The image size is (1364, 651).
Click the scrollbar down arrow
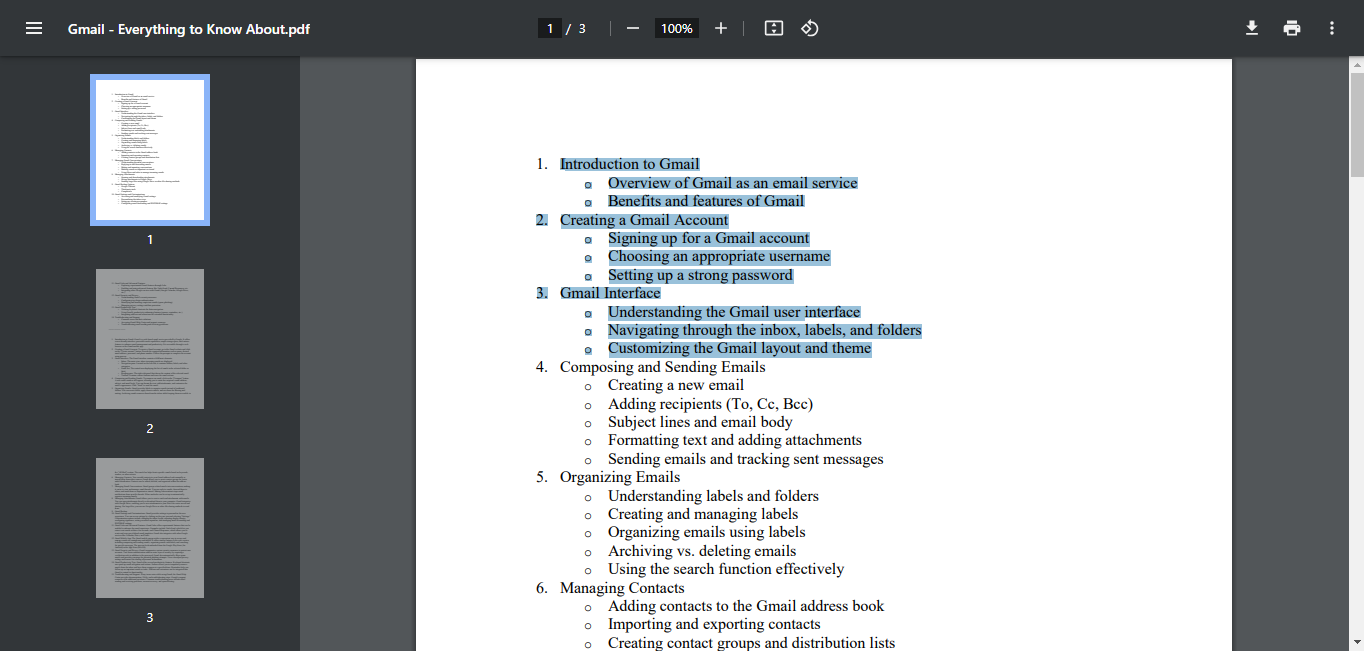[1357, 642]
